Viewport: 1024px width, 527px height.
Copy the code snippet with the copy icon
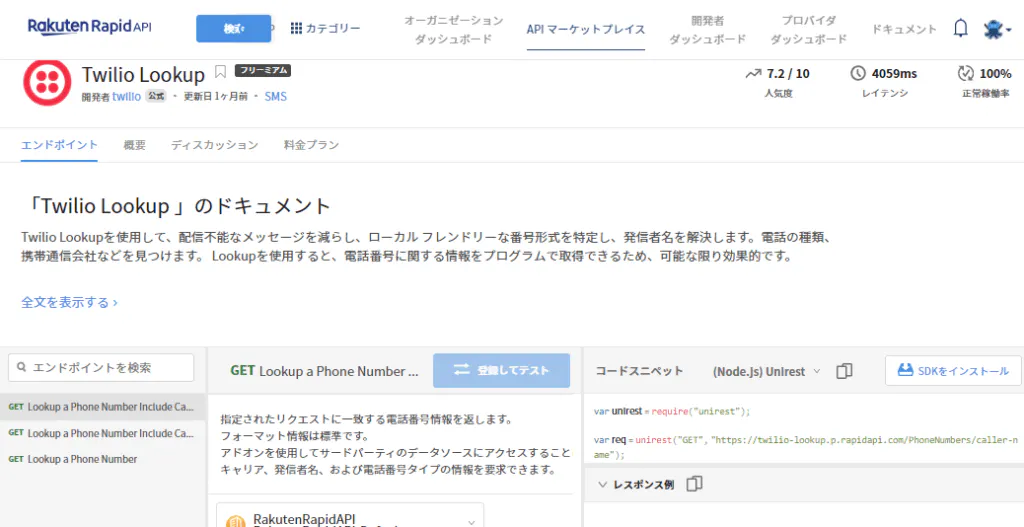(844, 371)
